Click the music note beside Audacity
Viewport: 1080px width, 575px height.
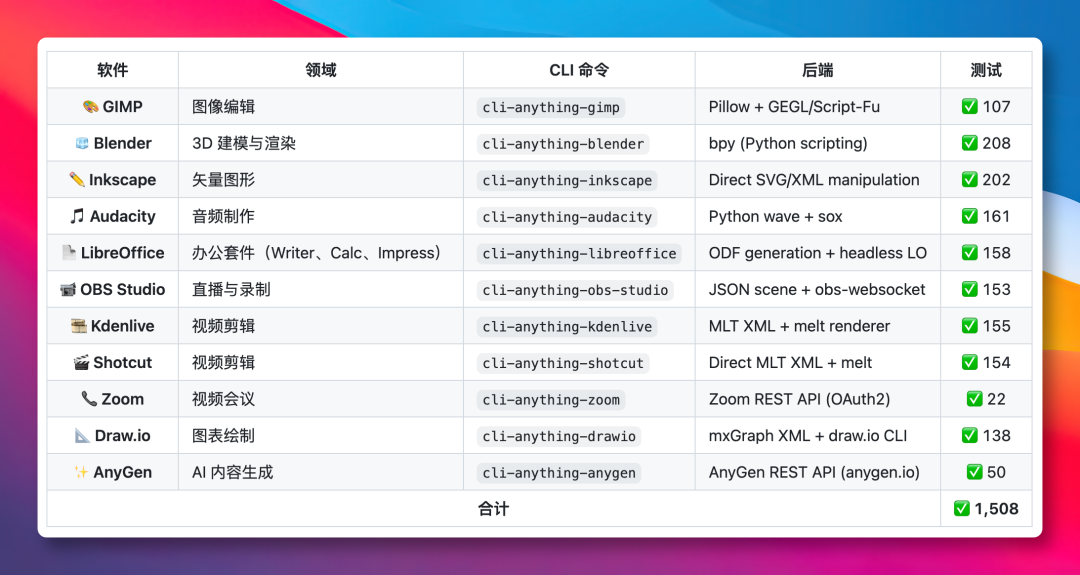[x=77, y=216]
